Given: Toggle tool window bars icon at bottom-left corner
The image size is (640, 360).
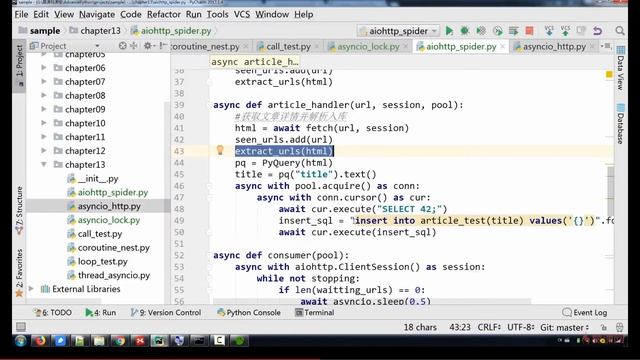Looking at the screenshot, I should (x=21, y=327).
